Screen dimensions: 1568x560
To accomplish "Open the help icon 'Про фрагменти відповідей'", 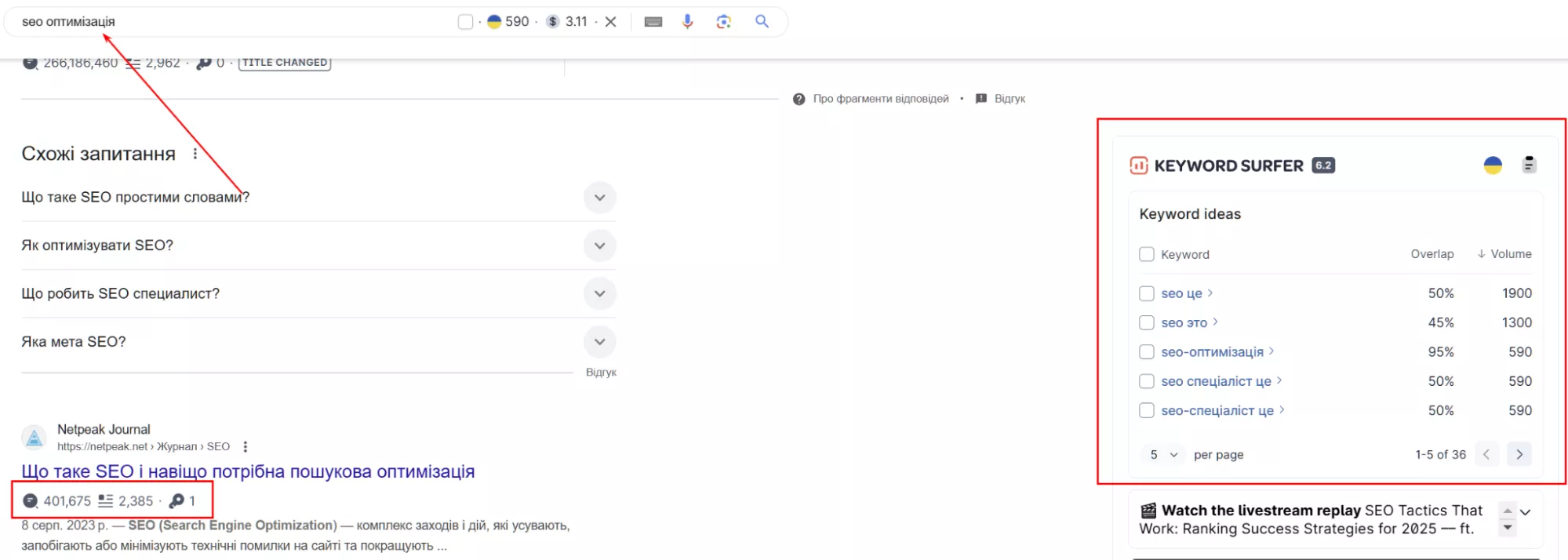I will pos(799,99).
